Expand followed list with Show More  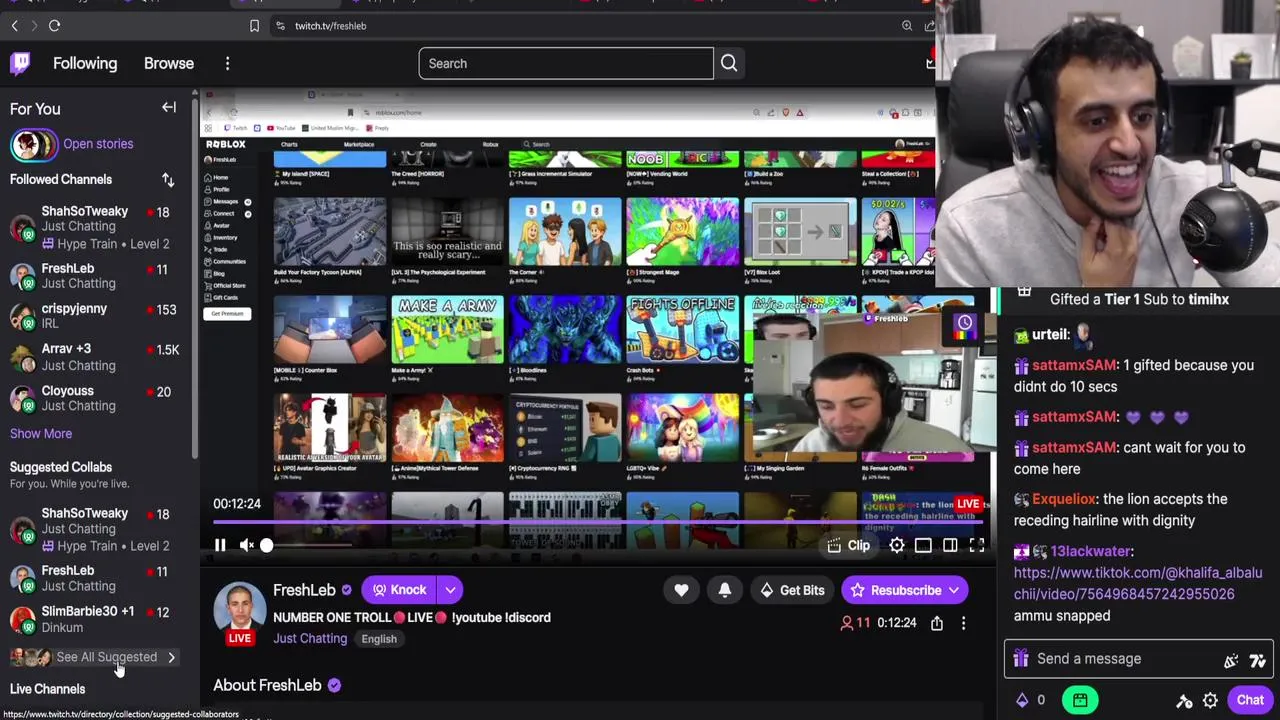[x=41, y=434]
